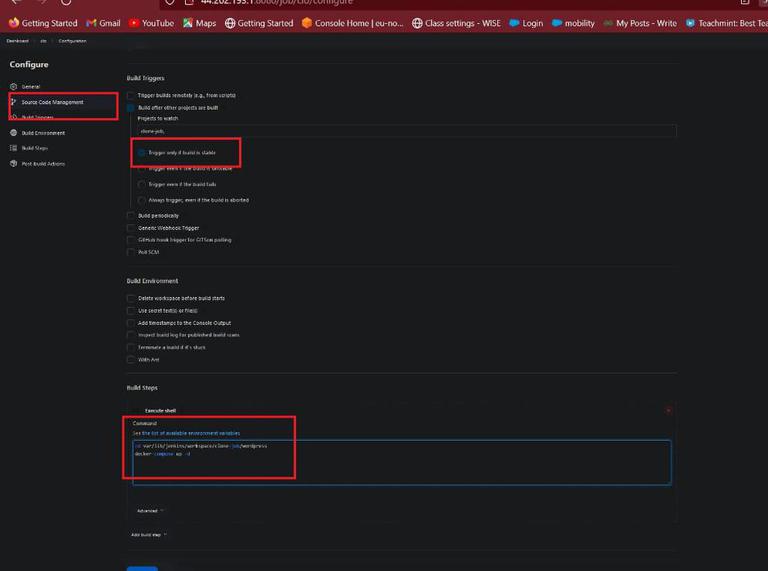Screen dimensions: 768x571
Task: Select Trigger only if build is stable
Action: point(142,153)
